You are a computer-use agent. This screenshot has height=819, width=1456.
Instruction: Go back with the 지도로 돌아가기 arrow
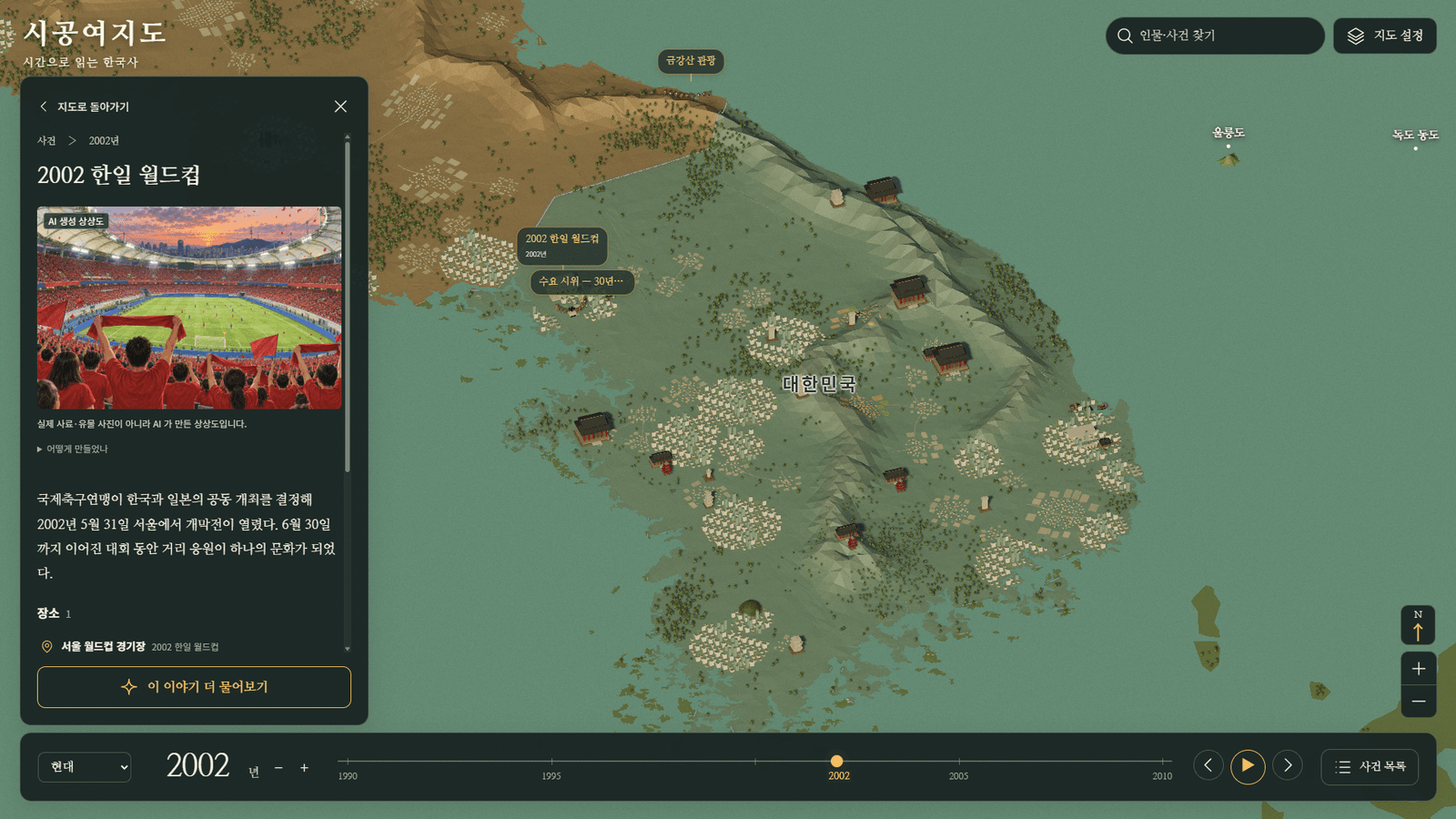43,106
